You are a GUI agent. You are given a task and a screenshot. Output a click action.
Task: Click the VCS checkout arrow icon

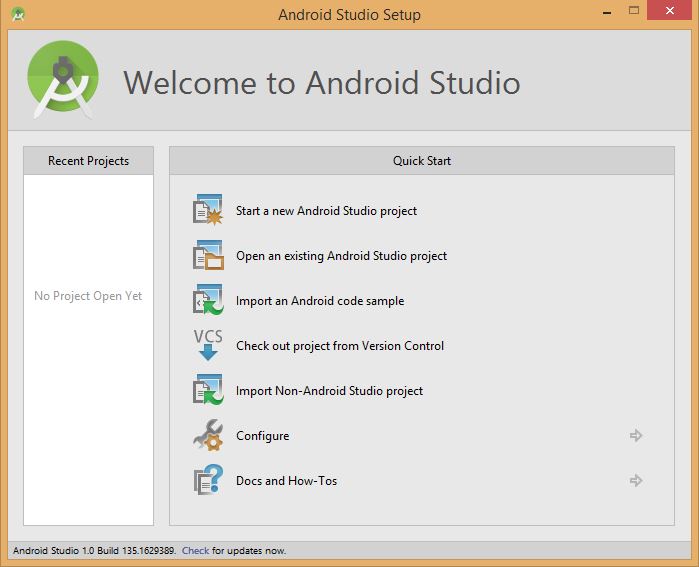(208, 345)
